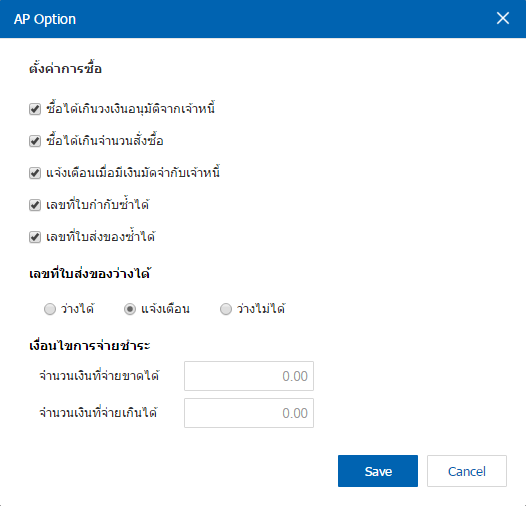Disable แจ้งเตือนเมื่อมีเงินมัดจำกับเจ้าหนี้ checkbox
This screenshot has height=506, width=526.
(35, 173)
